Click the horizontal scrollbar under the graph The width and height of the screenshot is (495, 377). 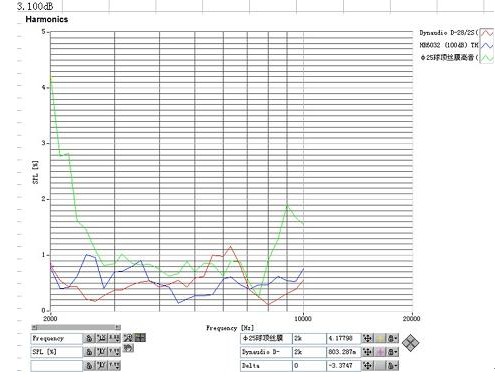coord(76,327)
